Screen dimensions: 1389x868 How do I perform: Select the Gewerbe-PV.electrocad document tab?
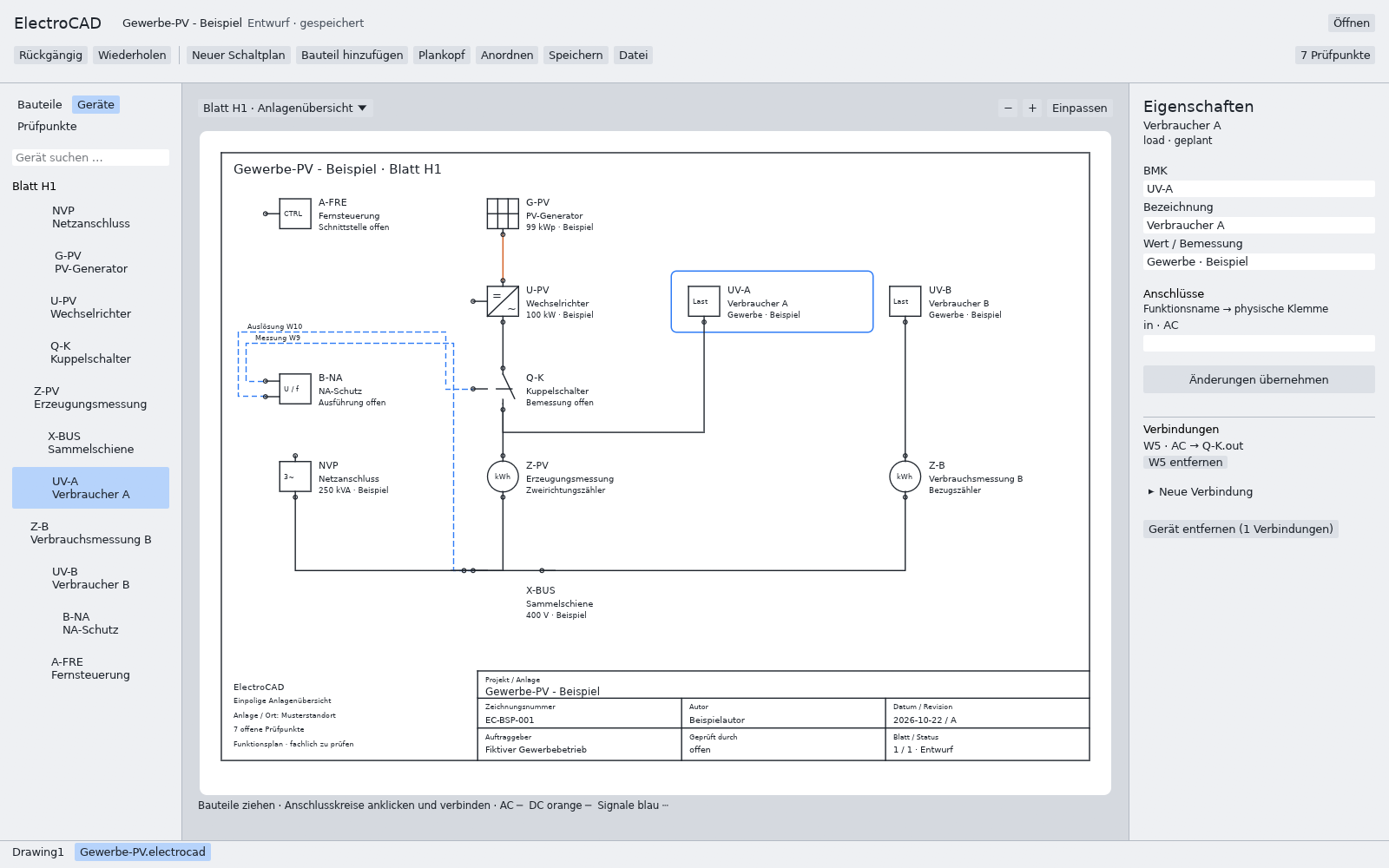click(x=142, y=852)
